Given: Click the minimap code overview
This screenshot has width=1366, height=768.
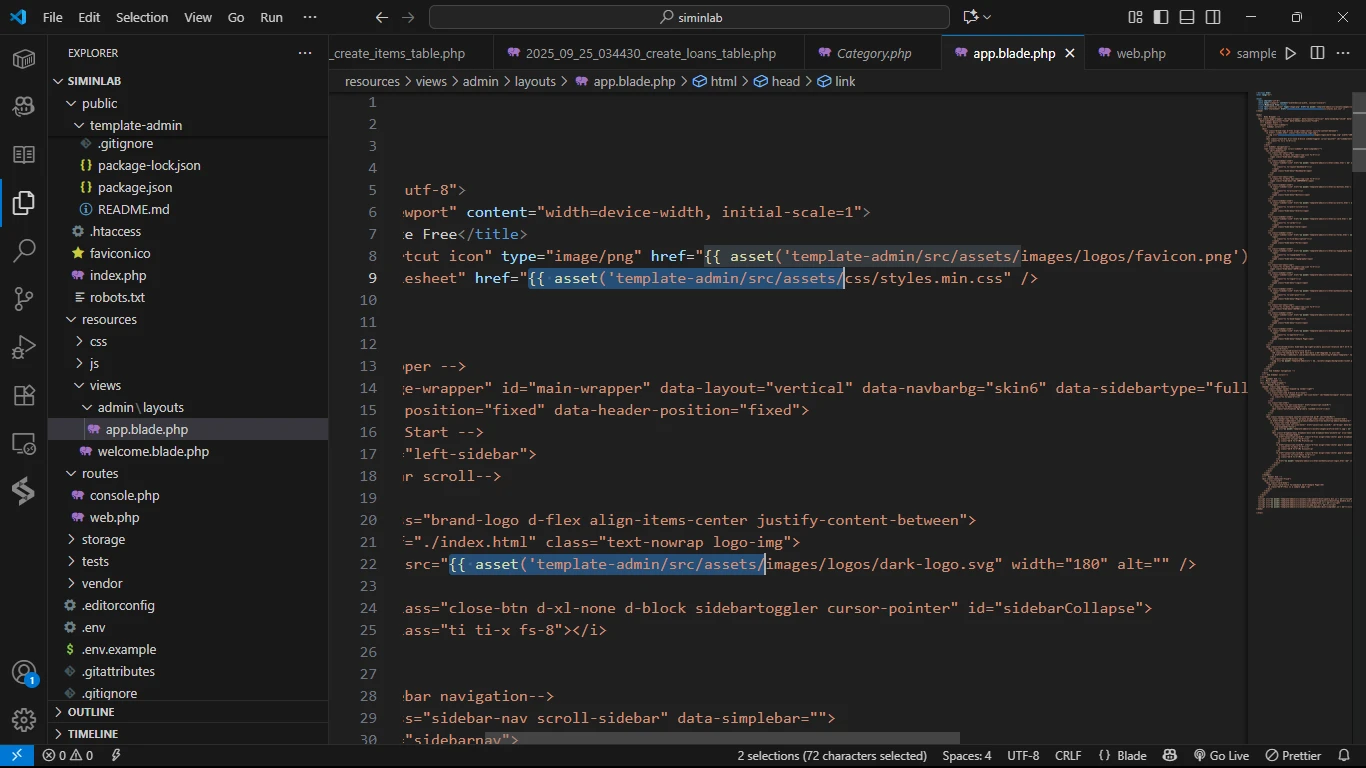Looking at the screenshot, I should (x=1300, y=300).
